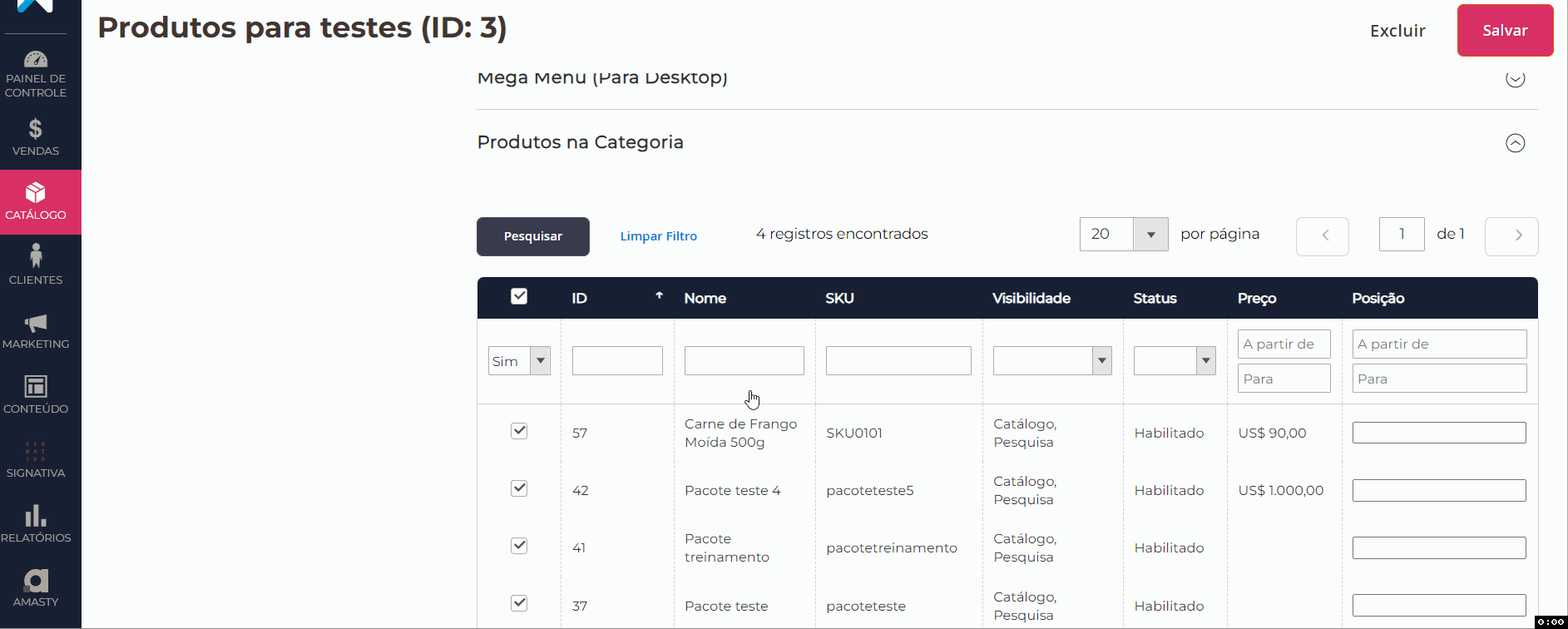
Task: Open the Amasty icon menu
Action: pos(36,581)
